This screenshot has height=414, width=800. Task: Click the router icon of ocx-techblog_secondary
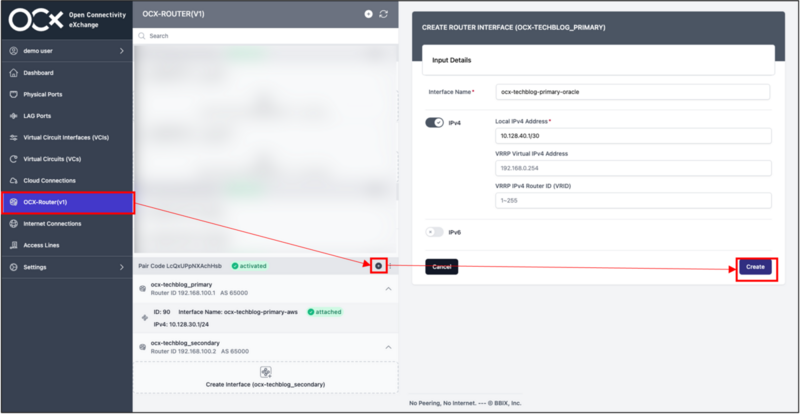click(x=142, y=347)
